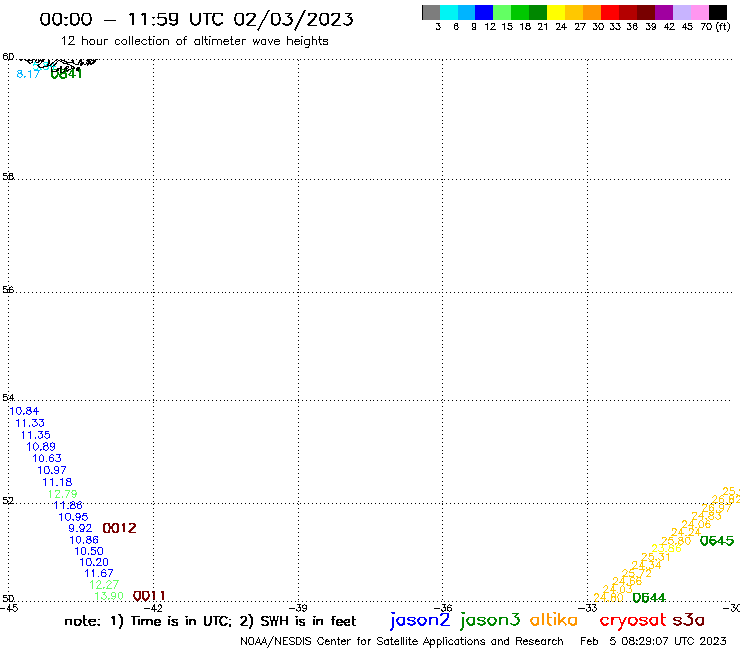
Task: Click the green time stamp '0645'
Action: 717,541
